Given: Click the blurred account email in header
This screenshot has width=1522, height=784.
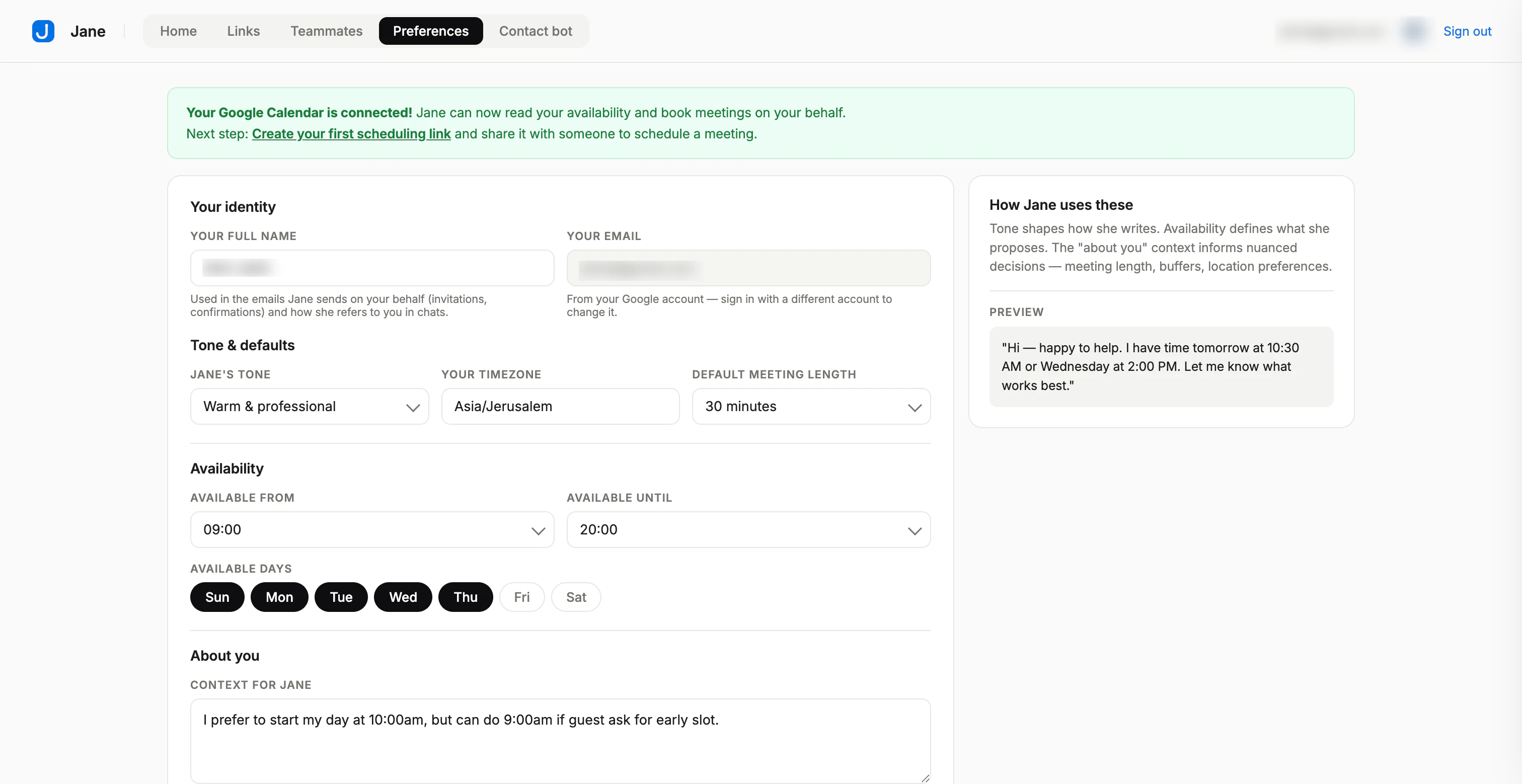Looking at the screenshot, I should tap(1333, 31).
